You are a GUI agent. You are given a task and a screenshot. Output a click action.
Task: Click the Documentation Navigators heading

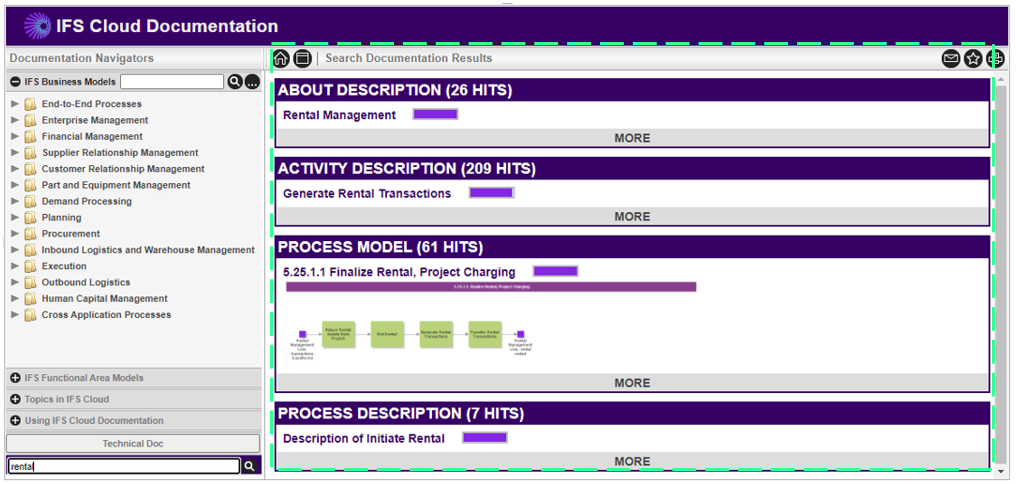click(x=82, y=58)
